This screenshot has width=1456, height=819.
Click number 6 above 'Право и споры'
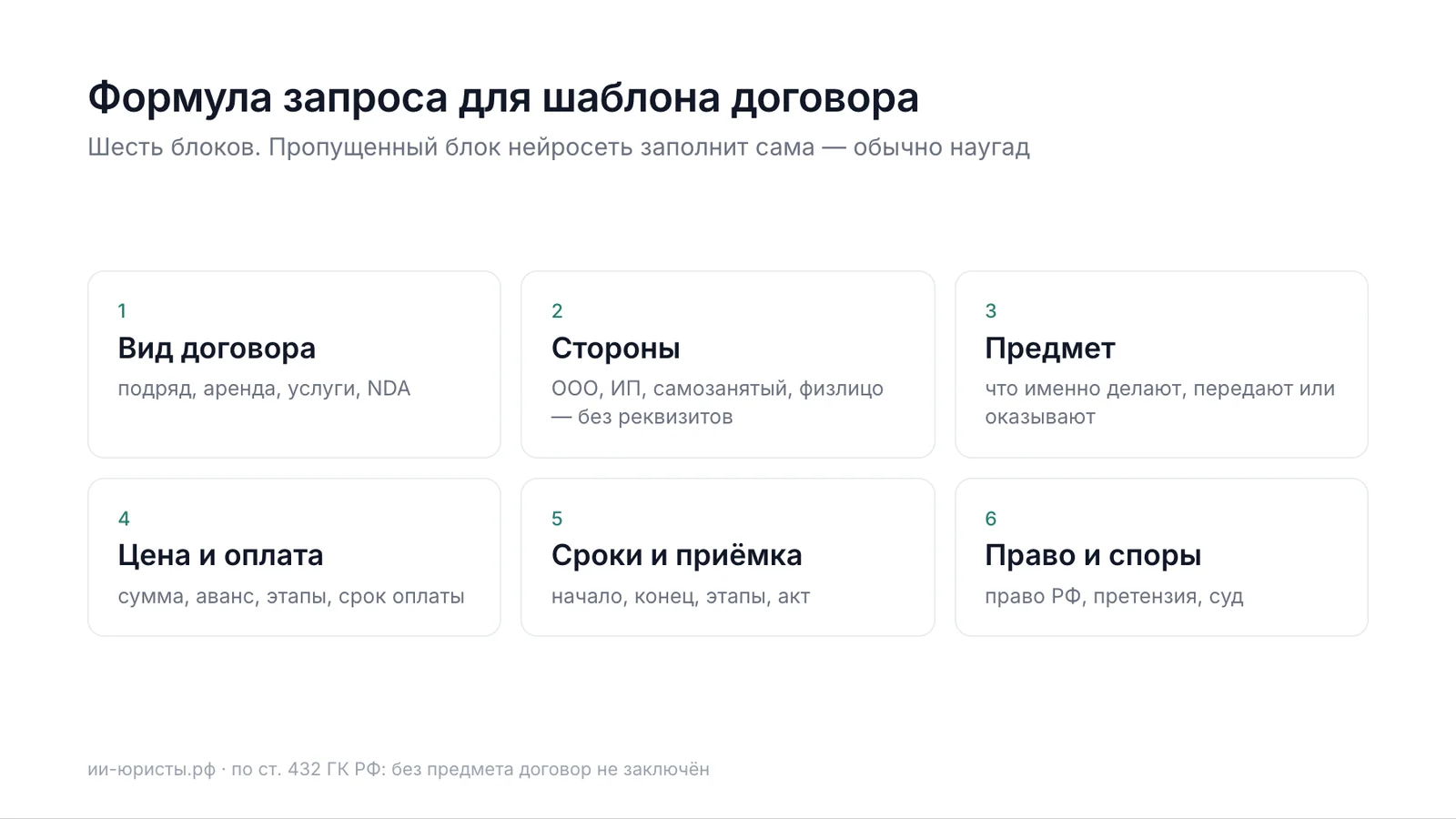(991, 519)
